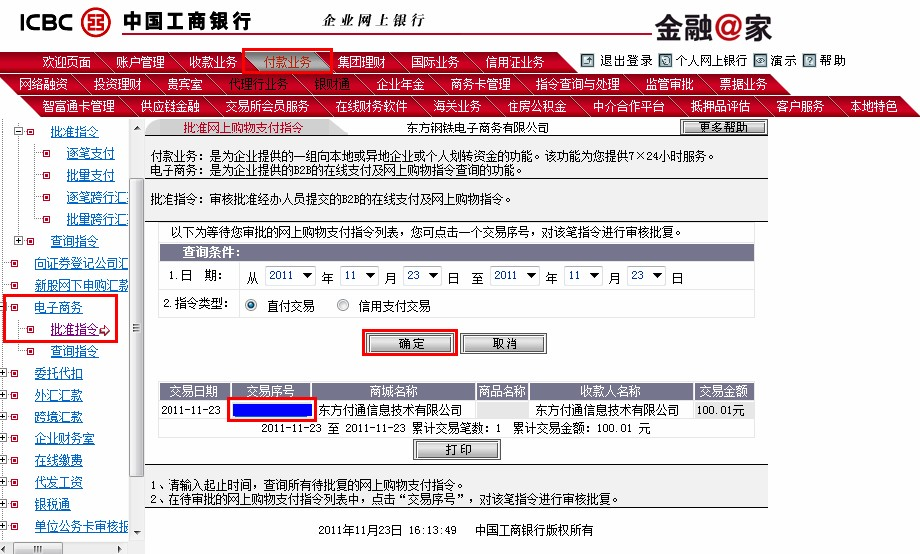
Task: Open the 代发工资 sidebar link
Action: (58, 482)
